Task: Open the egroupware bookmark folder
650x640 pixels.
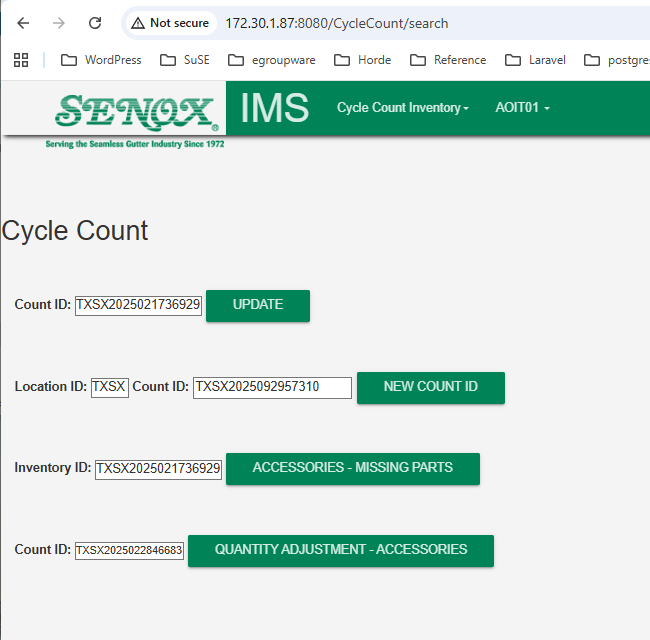Action: (x=272, y=60)
